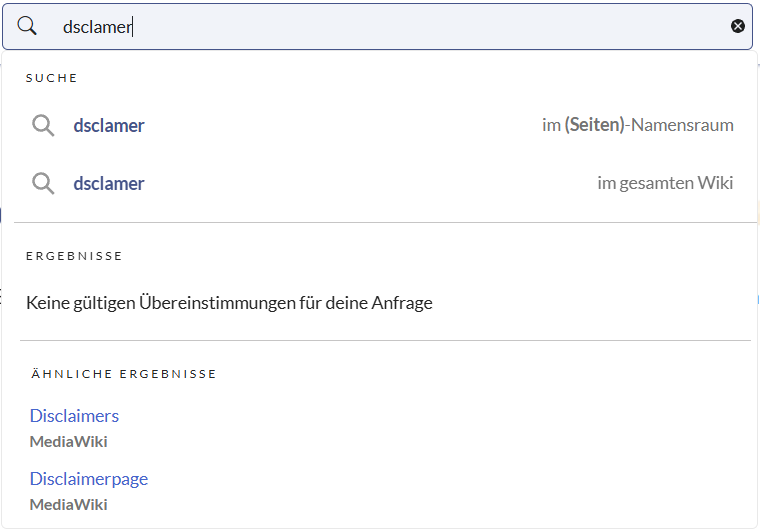Open the Disclaimerpage result link
Viewport: 760px width, 531px height.
(x=89, y=479)
